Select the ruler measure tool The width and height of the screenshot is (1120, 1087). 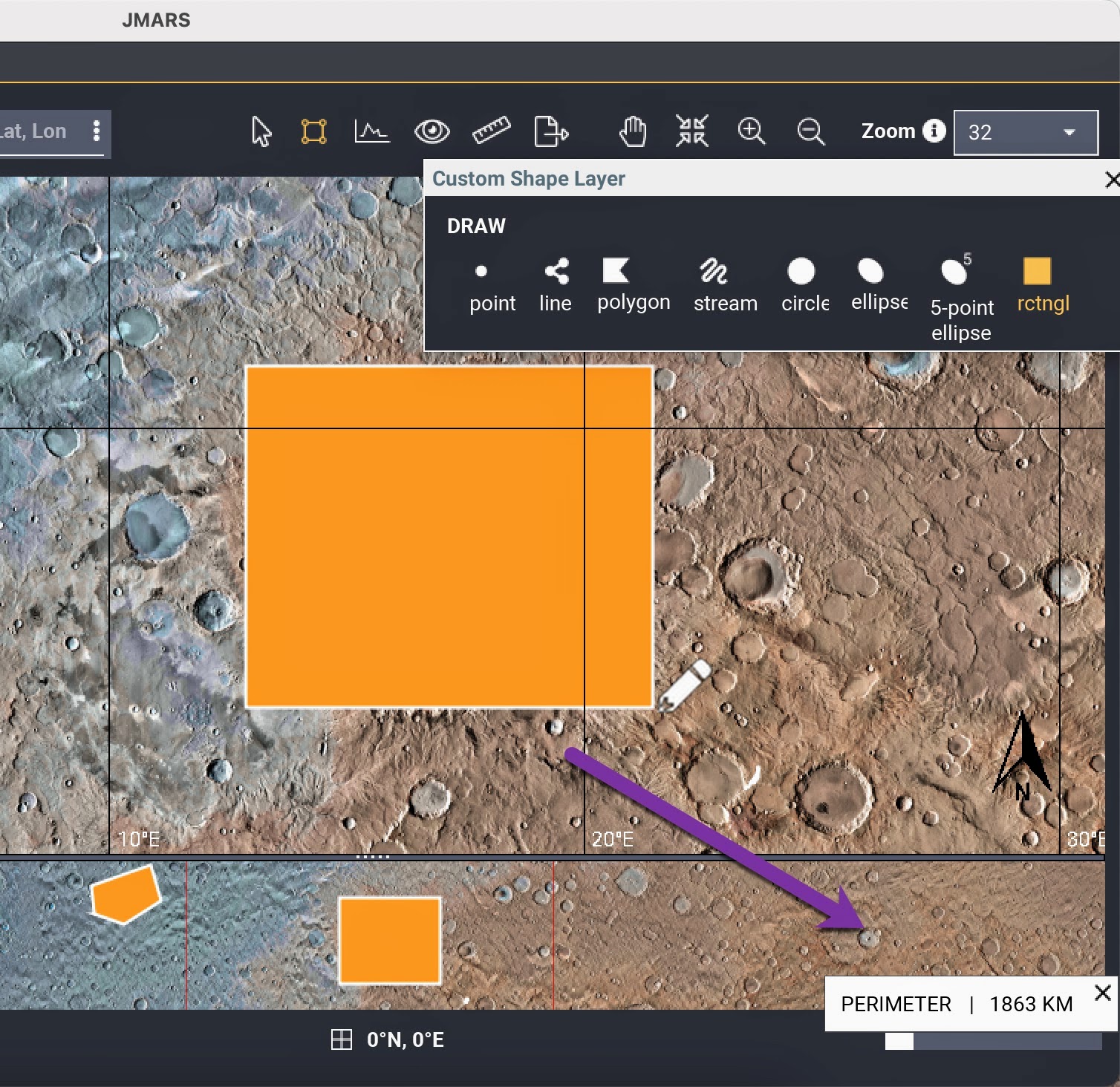pos(491,132)
